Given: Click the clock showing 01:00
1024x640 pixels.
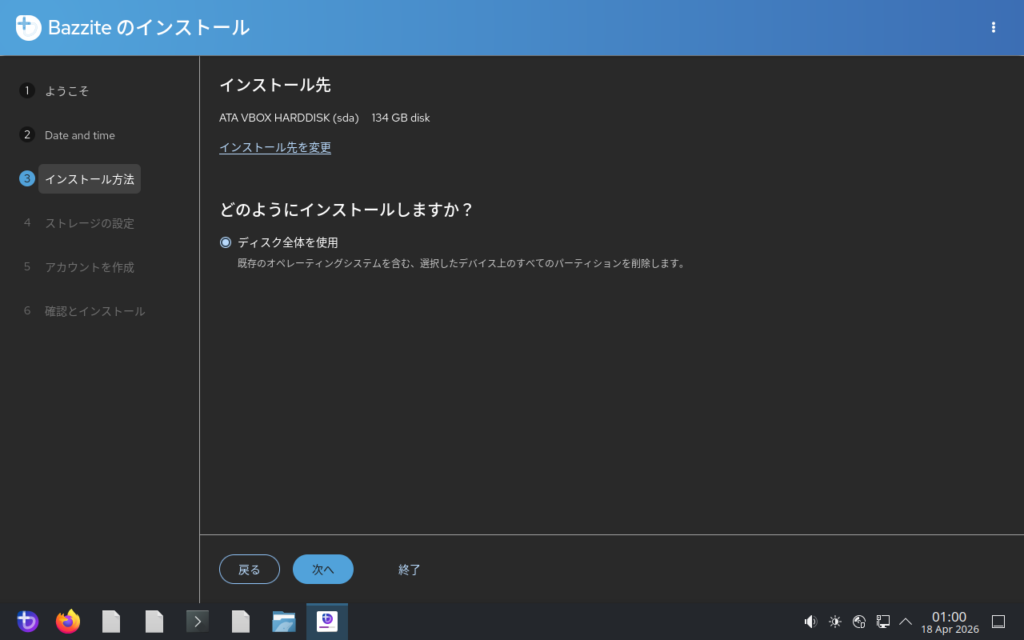Looking at the screenshot, I should click(x=948, y=621).
